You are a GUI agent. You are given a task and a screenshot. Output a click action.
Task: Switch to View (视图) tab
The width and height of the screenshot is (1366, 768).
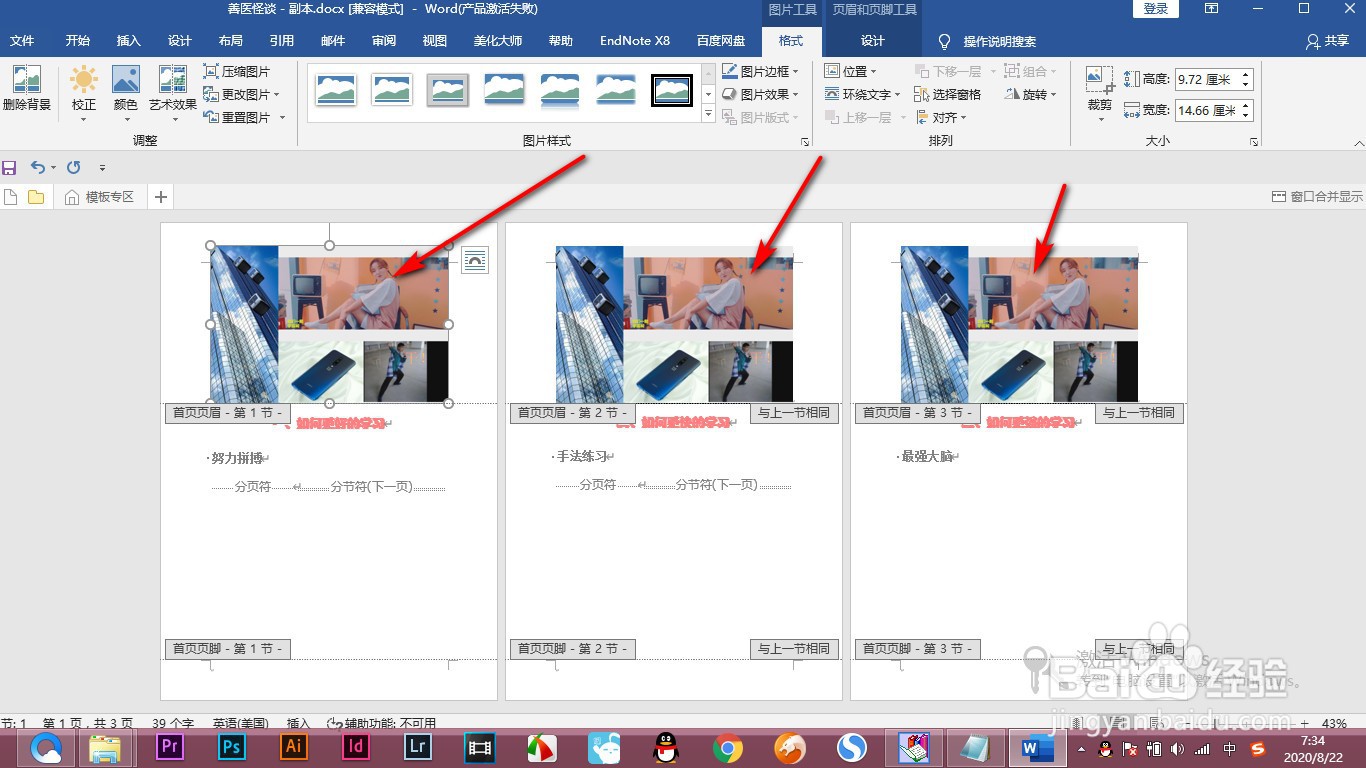(435, 41)
